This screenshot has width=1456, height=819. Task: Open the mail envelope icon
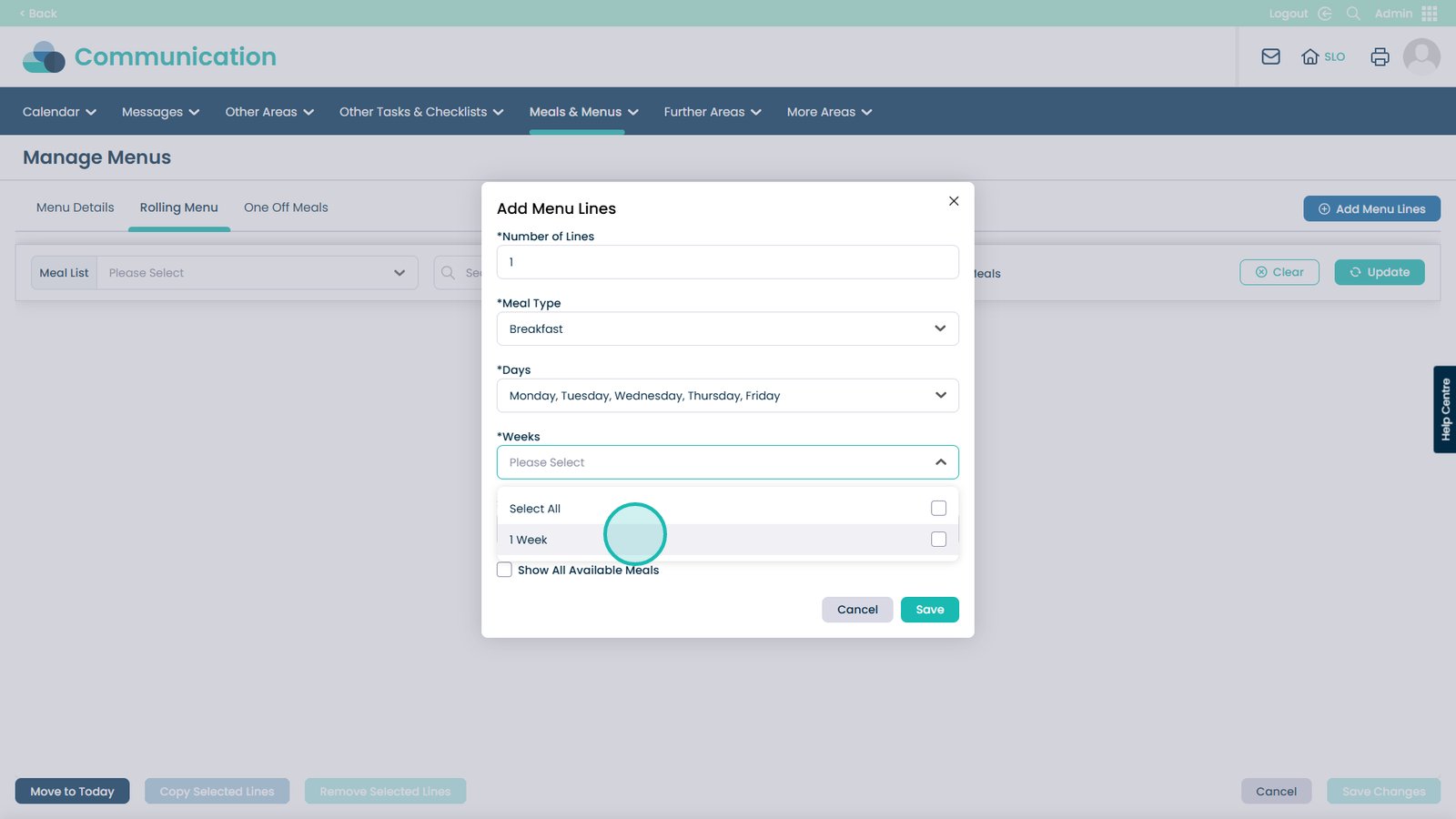tap(1270, 56)
